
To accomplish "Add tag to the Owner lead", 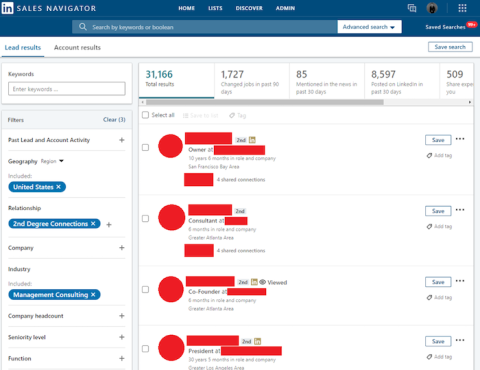I will coord(439,155).
